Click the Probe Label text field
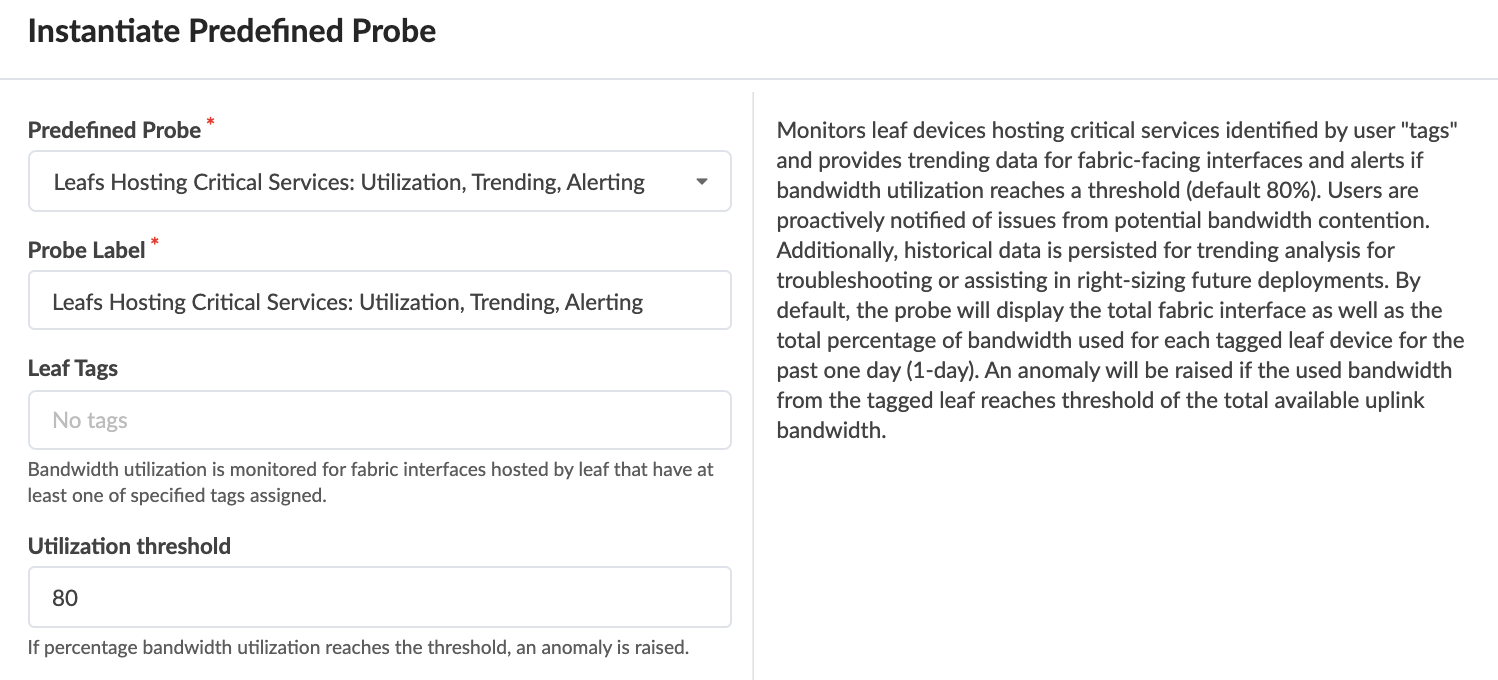1498x680 pixels. point(380,301)
